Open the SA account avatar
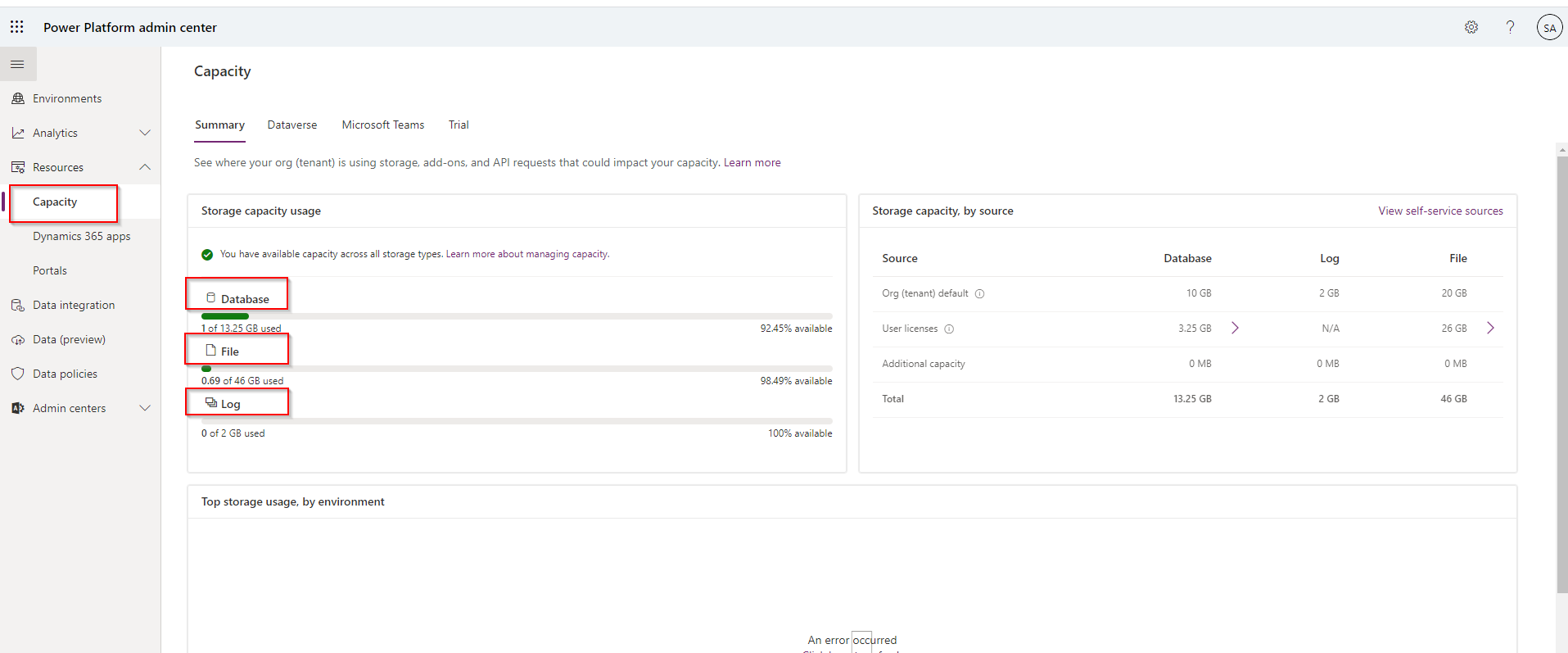 click(1549, 27)
